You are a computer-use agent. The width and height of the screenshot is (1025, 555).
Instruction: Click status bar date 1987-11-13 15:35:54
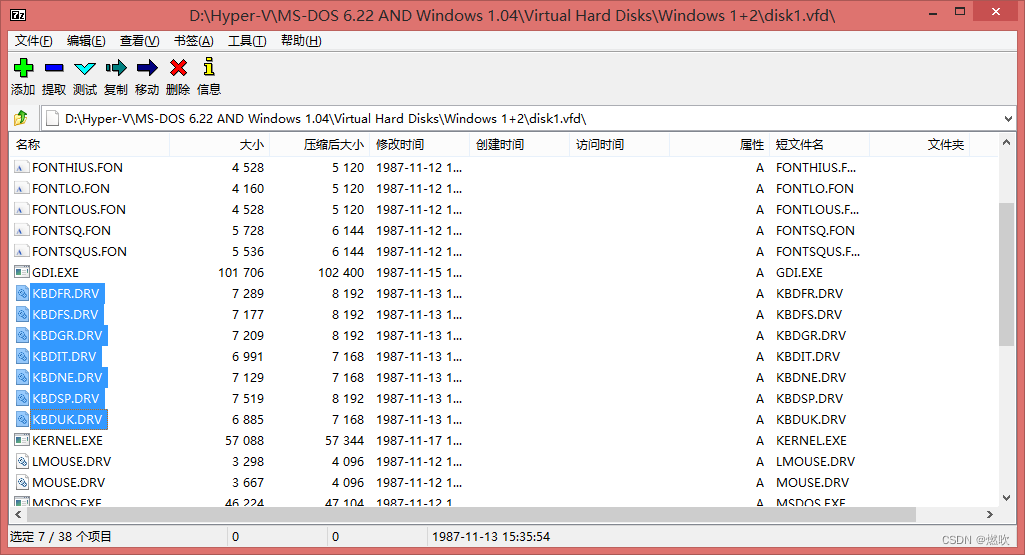coord(491,537)
